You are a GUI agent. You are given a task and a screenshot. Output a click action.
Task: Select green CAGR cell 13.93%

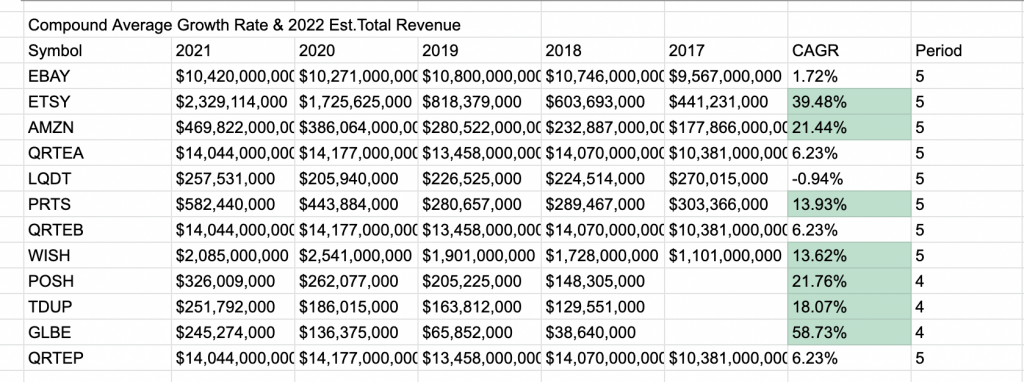[850, 204]
